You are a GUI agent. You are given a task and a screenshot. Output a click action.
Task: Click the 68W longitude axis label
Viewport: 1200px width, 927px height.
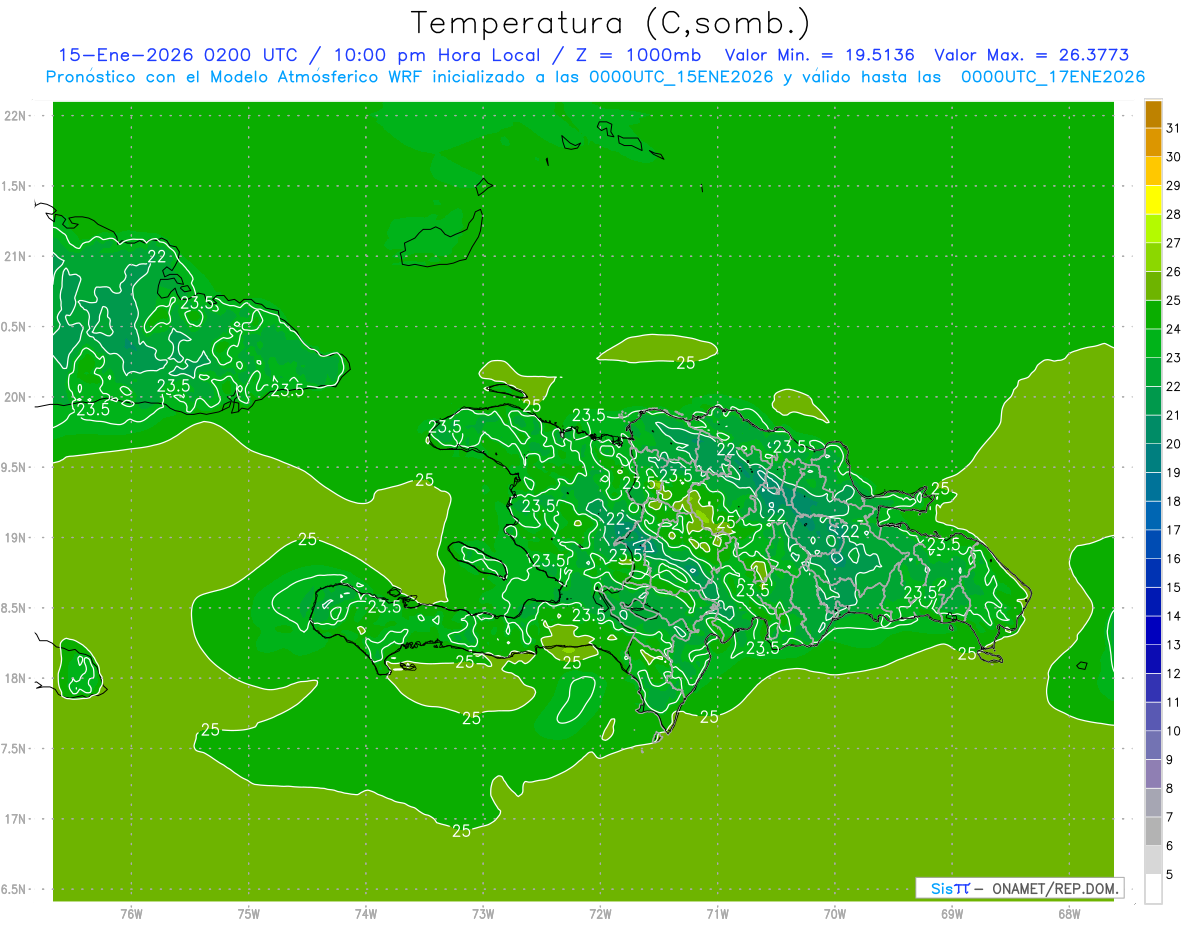[1069, 914]
